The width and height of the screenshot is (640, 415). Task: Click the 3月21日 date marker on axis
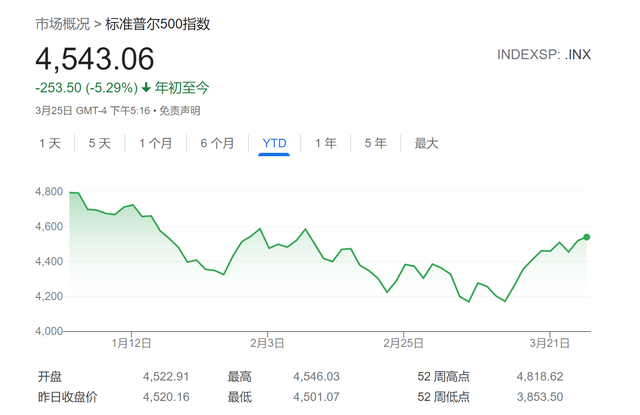point(549,343)
